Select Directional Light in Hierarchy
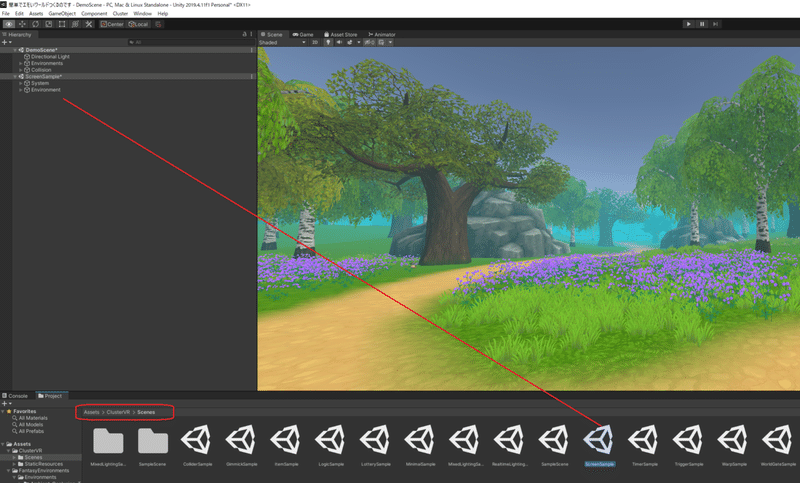800x483 pixels. pos(50,57)
